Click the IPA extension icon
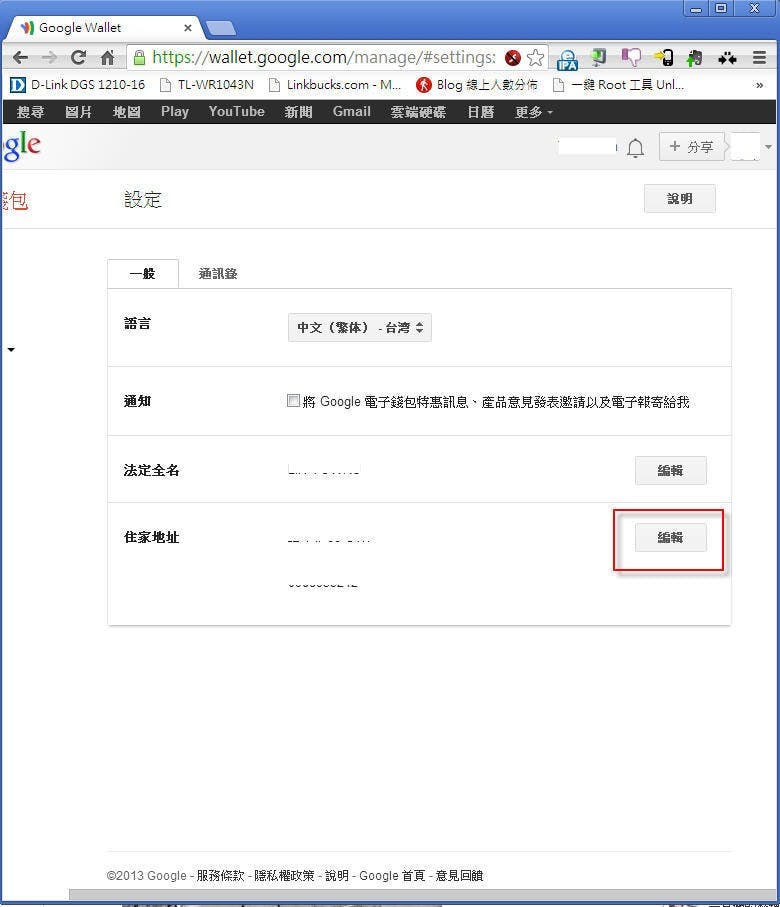Viewport: 780px width, 907px height. [x=567, y=59]
